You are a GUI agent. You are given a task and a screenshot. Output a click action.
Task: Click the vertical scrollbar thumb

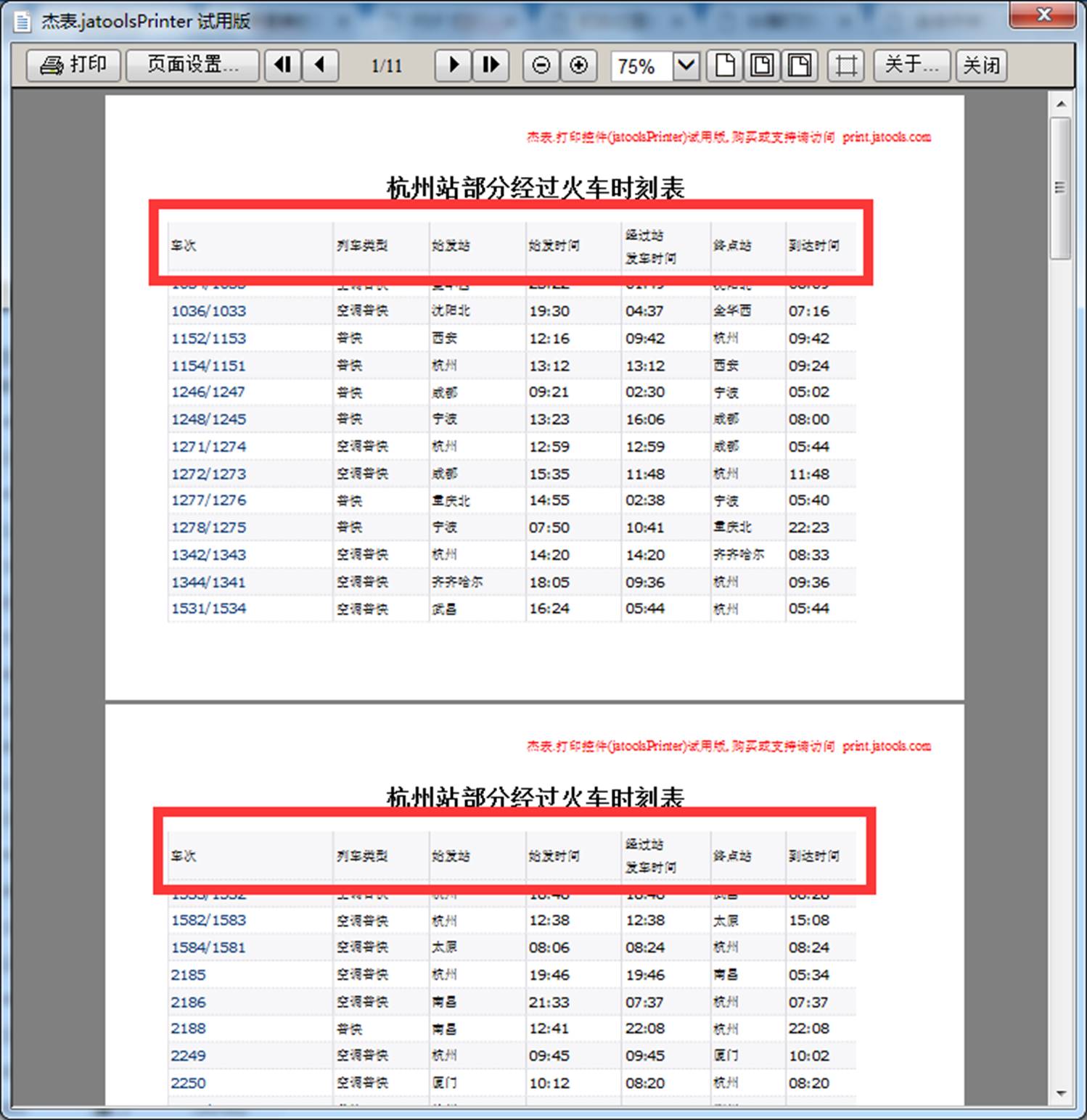(1061, 188)
